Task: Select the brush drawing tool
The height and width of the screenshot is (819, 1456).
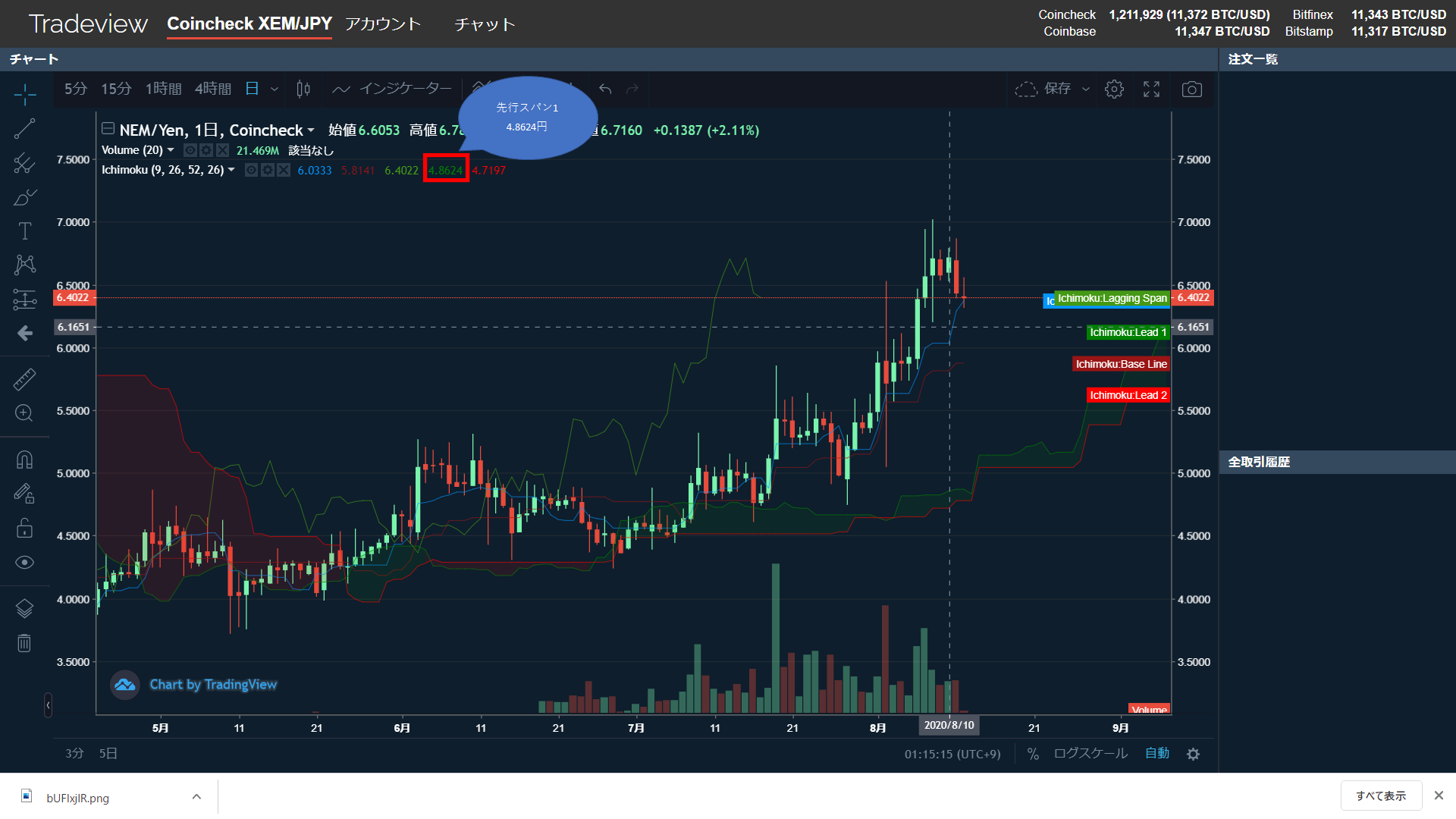Action: (24, 197)
